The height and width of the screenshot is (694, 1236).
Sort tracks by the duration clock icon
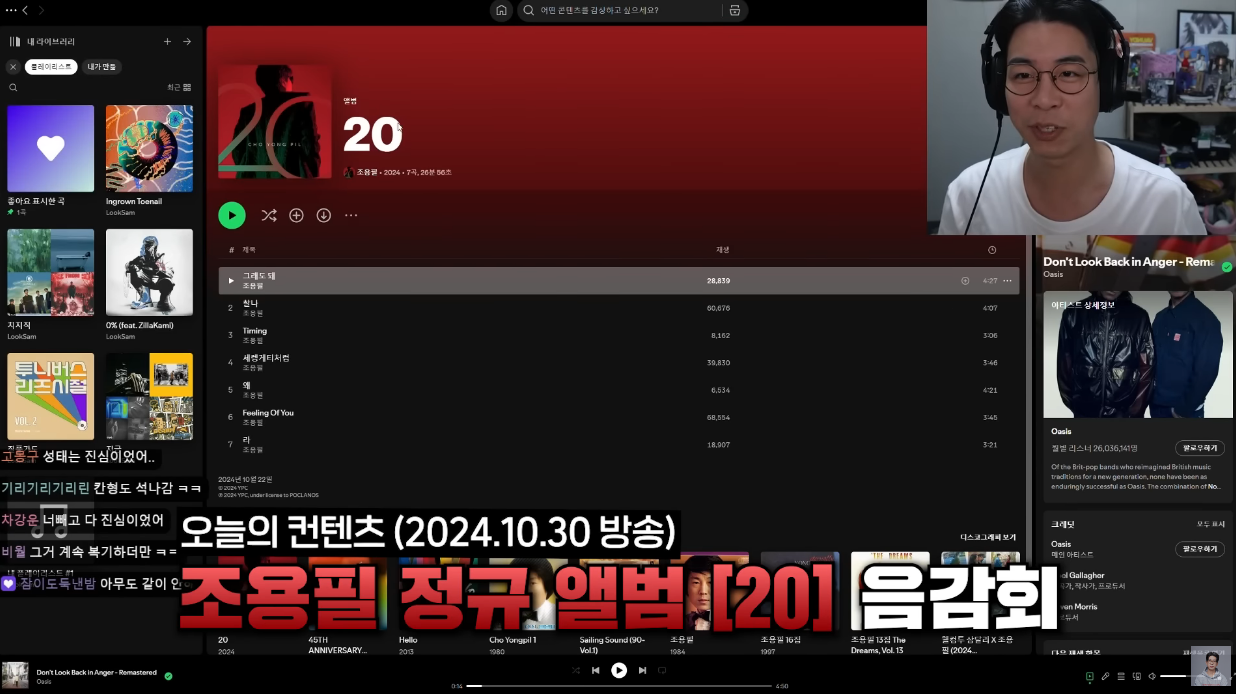992,250
